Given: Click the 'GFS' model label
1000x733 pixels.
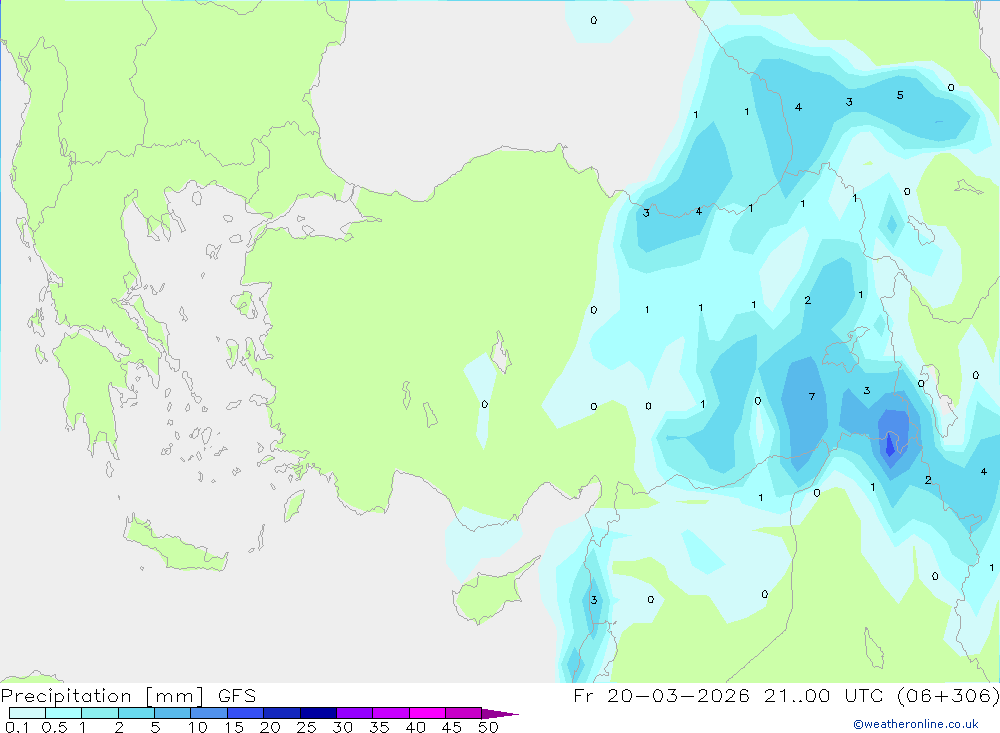Looking at the screenshot, I should [x=237, y=696].
